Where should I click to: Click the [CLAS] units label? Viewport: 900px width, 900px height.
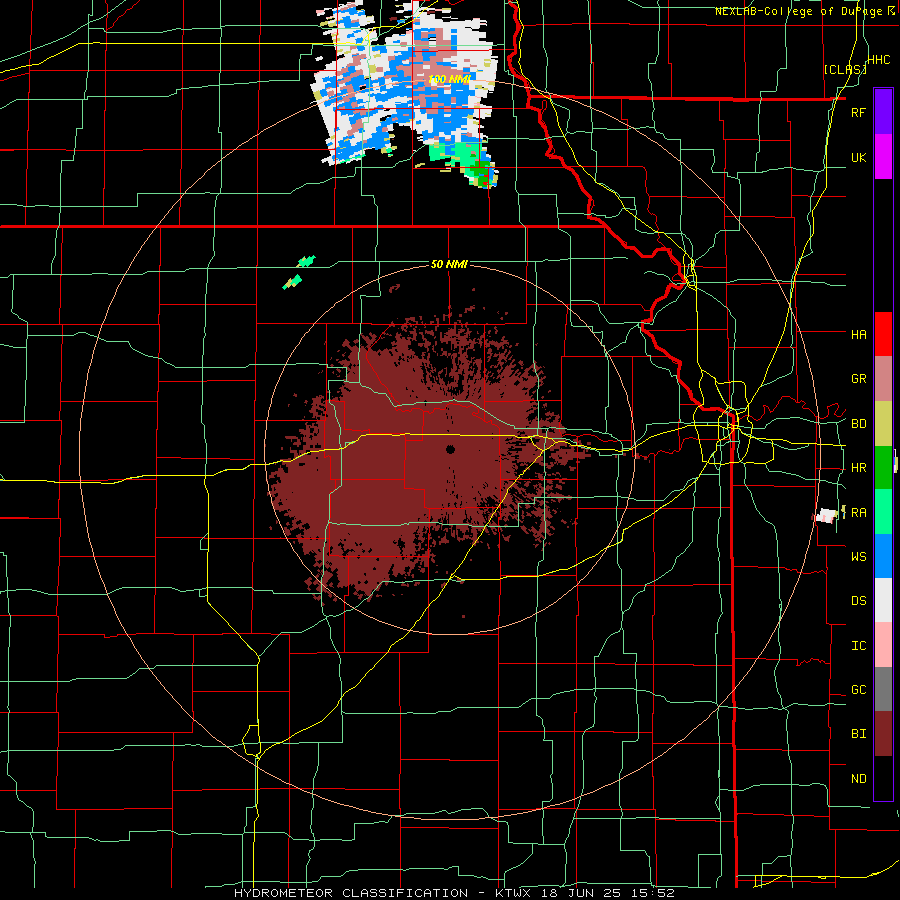click(x=845, y=70)
